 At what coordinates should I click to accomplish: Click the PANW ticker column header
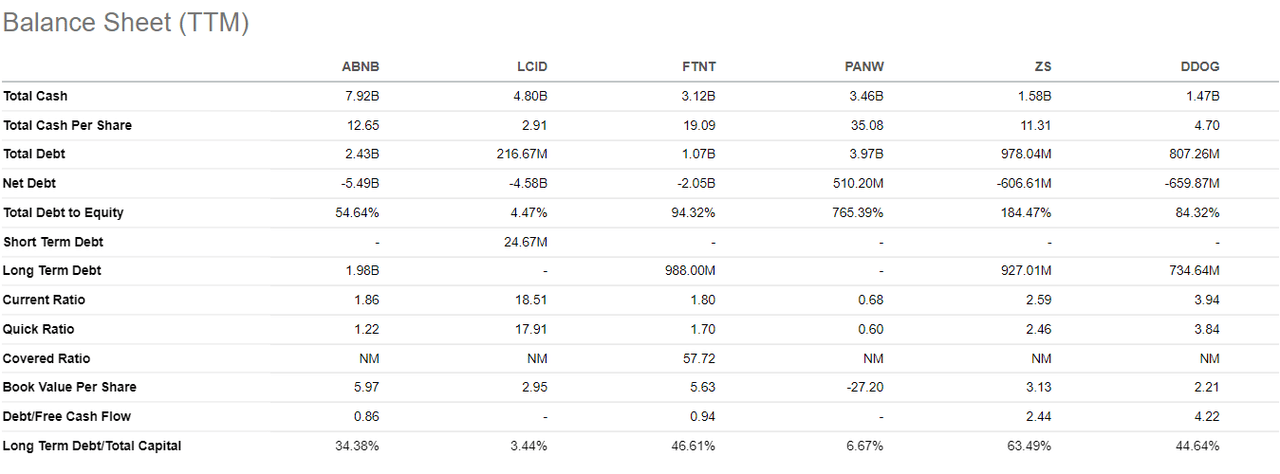click(x=864, y=67)
